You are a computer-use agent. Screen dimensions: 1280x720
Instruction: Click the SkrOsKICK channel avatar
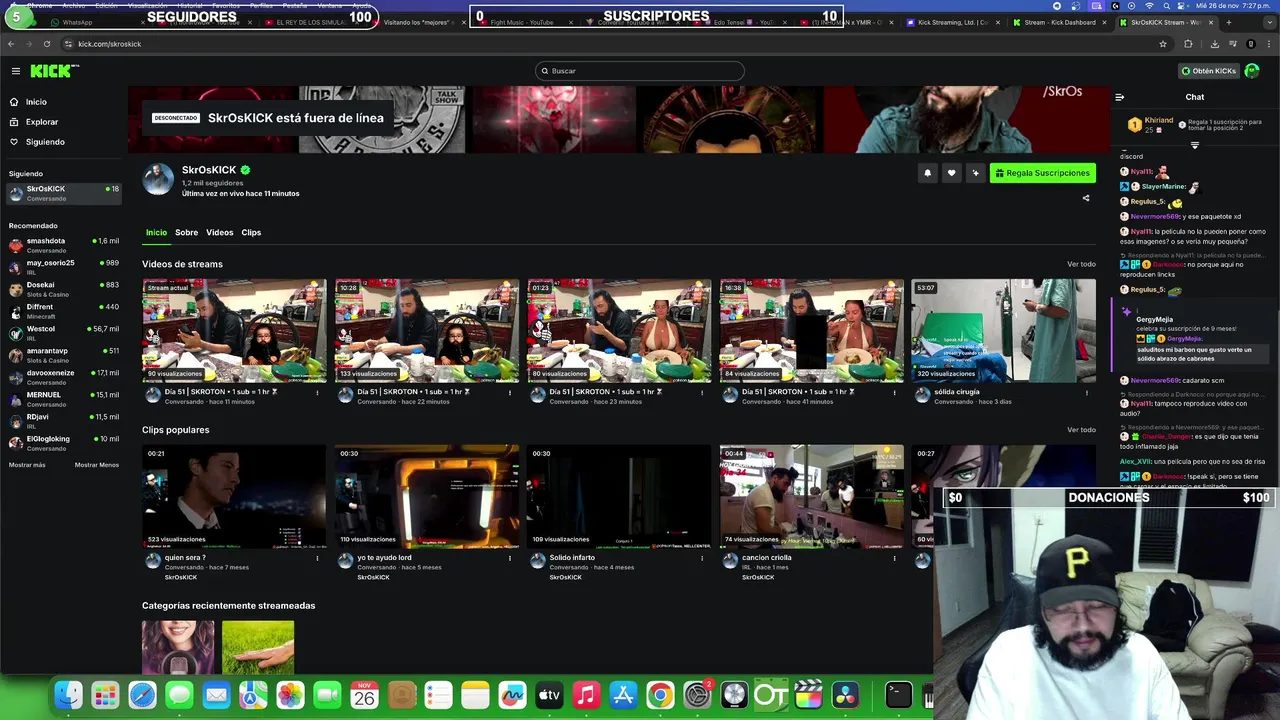click(x=158, y=179)
